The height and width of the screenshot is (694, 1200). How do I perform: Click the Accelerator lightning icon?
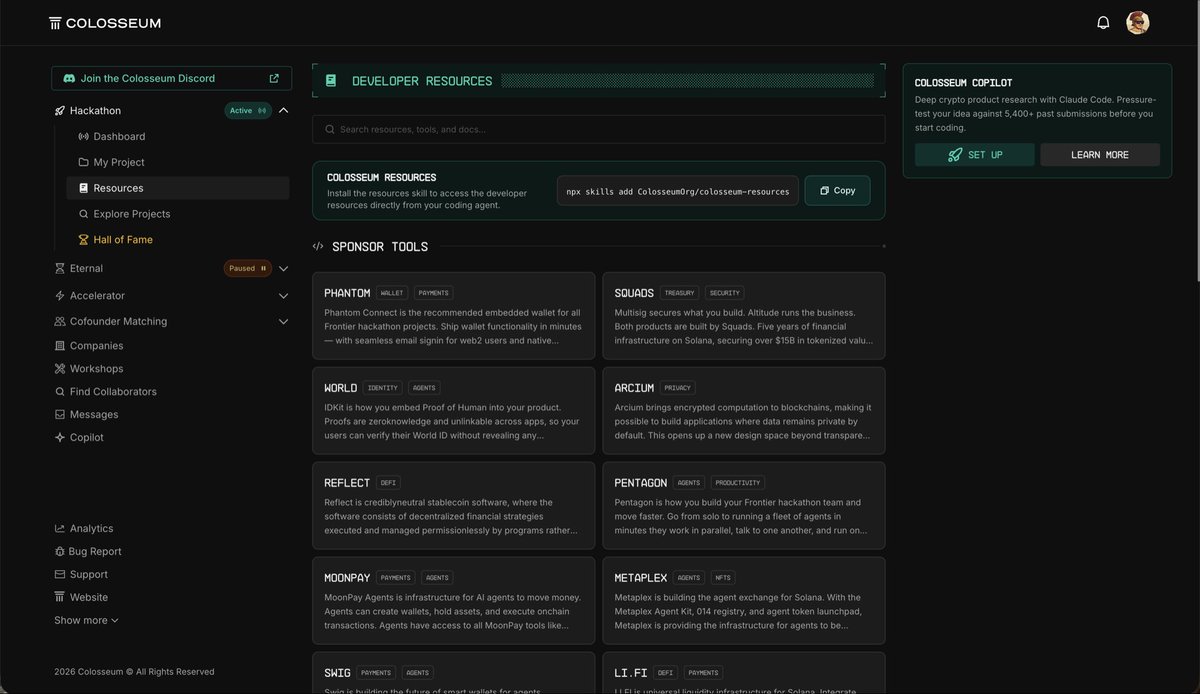pyautogui.click(x=60, y=296)
